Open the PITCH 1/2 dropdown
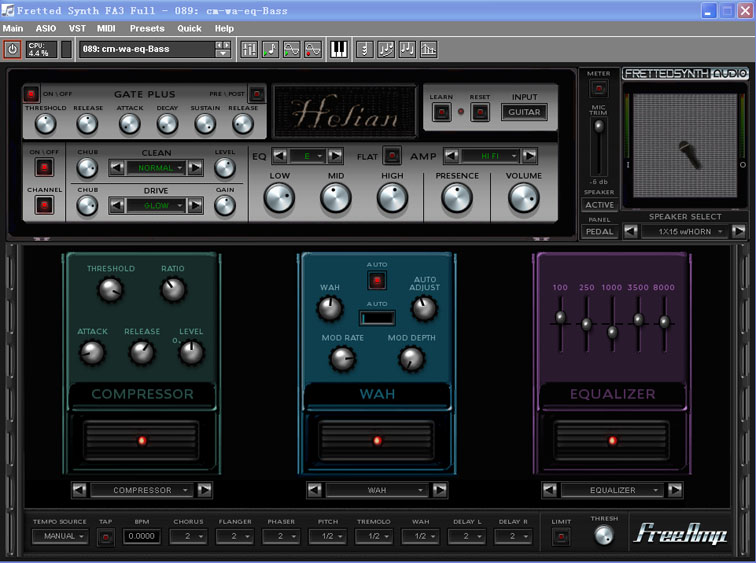The width and height of the screenshot is (756, 563). pos(328,536)
